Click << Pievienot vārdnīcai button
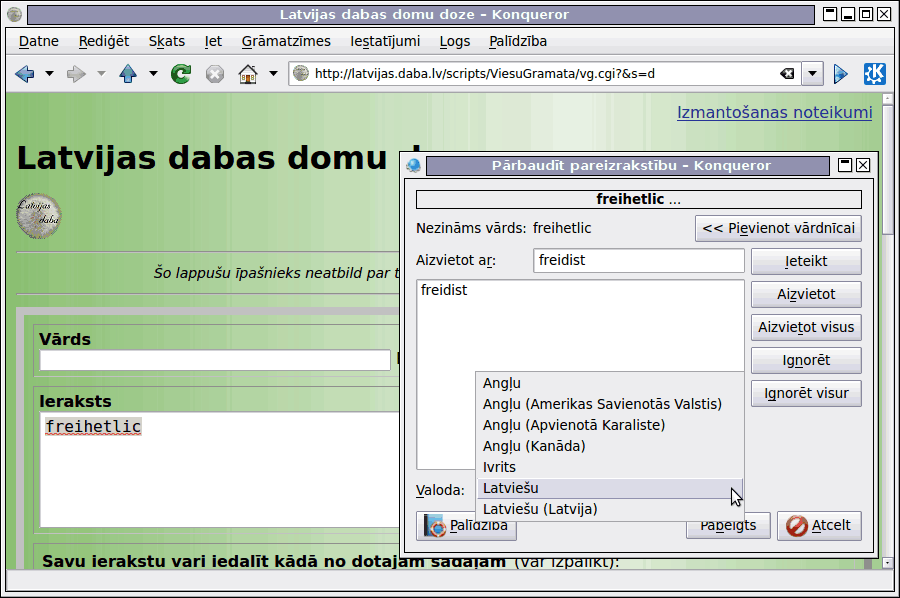Screen dimensions: 900x598 pos(778,228)
